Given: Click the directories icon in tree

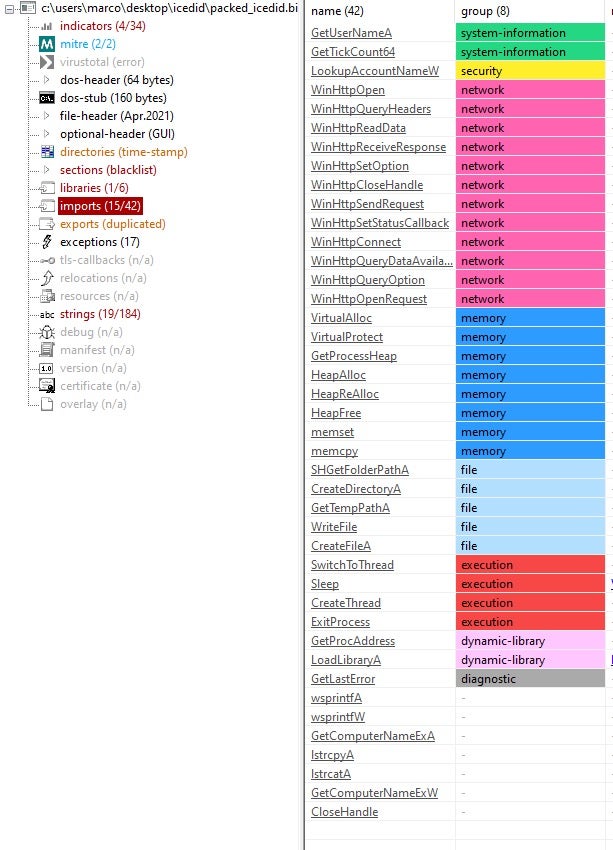Looking at the screenshot, I should coord(46,152).
